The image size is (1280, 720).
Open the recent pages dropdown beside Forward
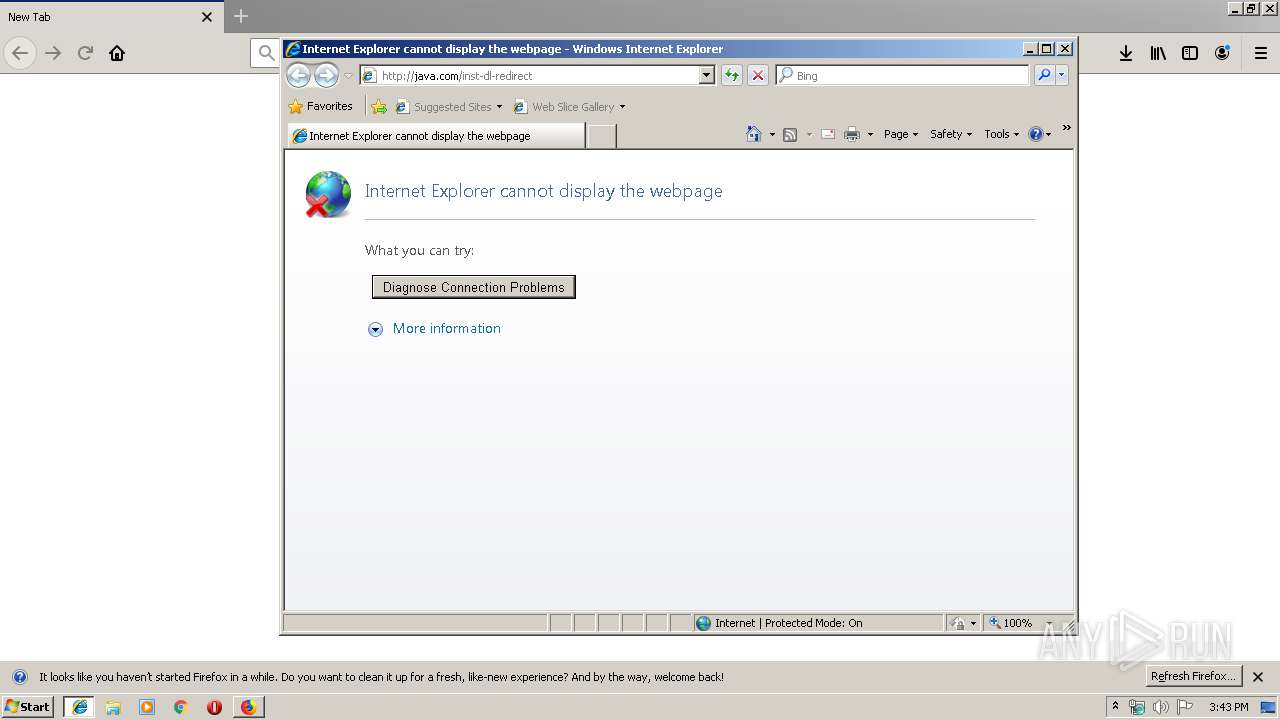(348, 76)
